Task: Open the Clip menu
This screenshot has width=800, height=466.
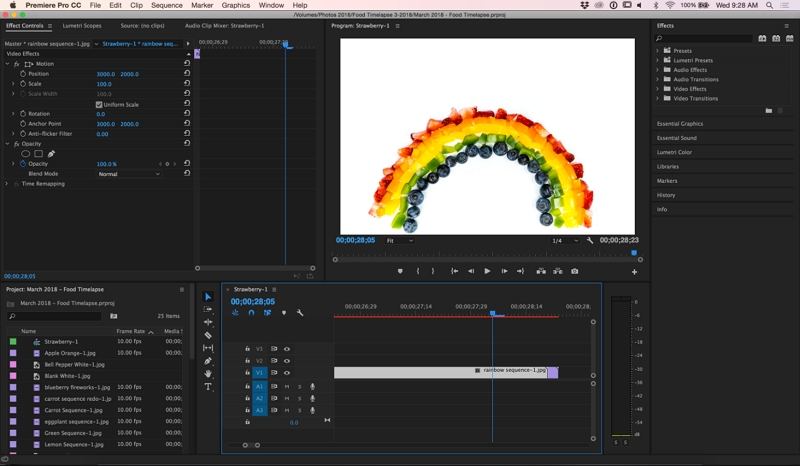Action: coord(136,5)
